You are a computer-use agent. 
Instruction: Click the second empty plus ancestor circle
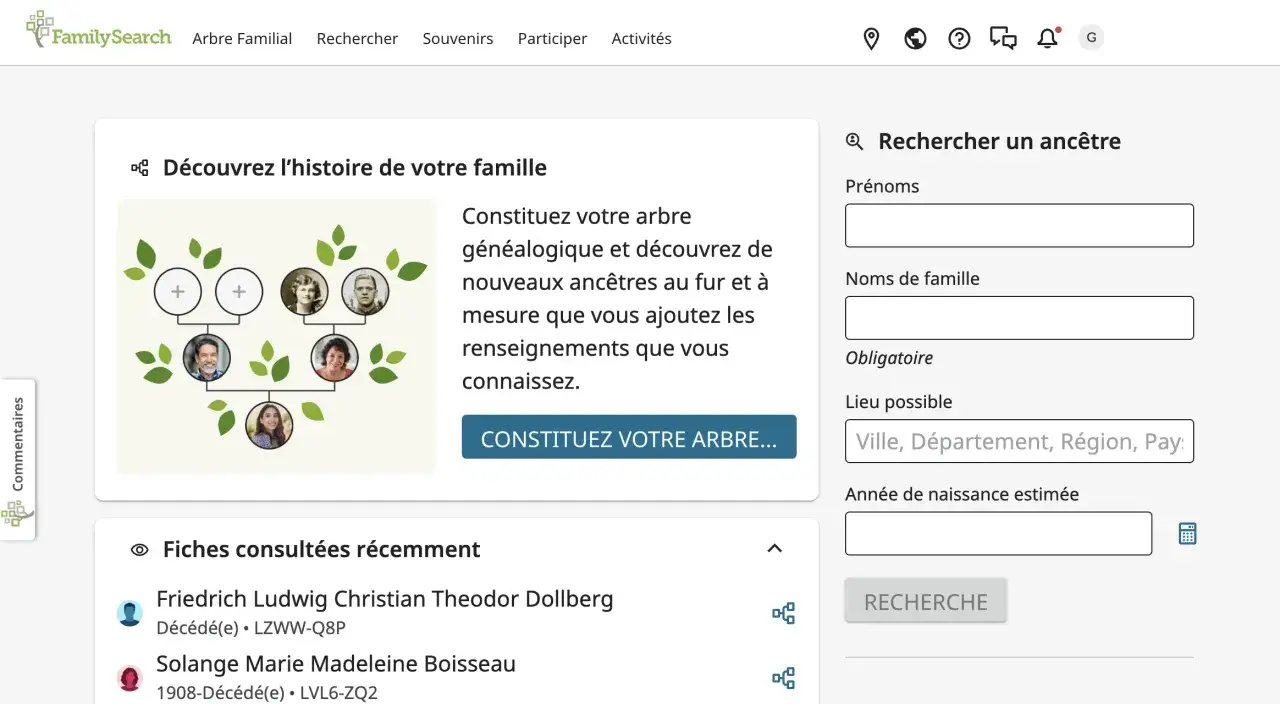pos(239,292)
